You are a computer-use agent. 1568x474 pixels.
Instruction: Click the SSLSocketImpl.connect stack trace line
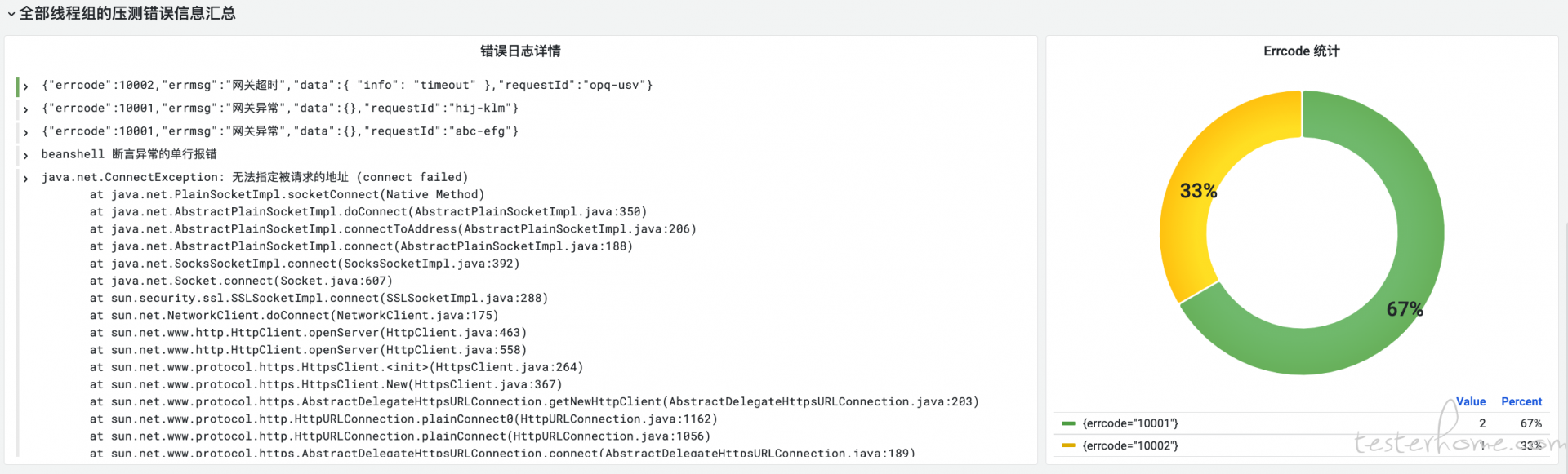(318, 299)
